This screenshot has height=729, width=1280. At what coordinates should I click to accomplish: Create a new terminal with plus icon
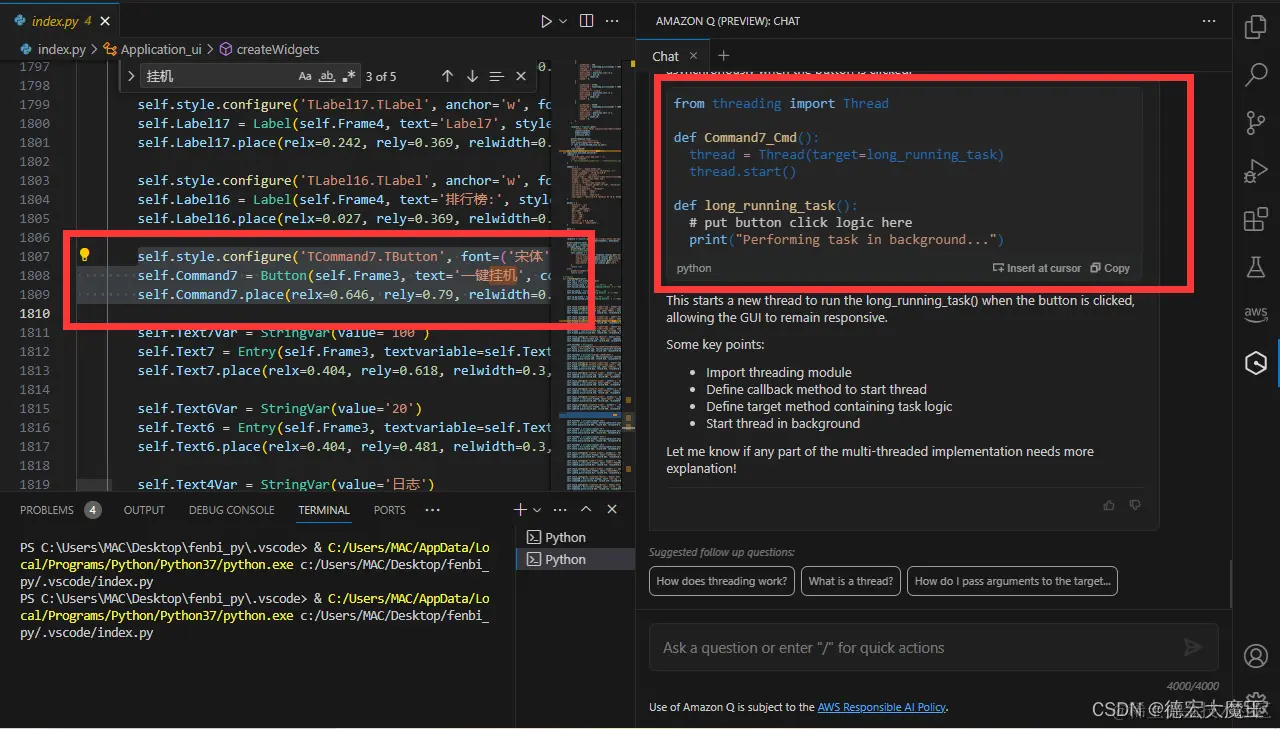(x=520, y=510)
